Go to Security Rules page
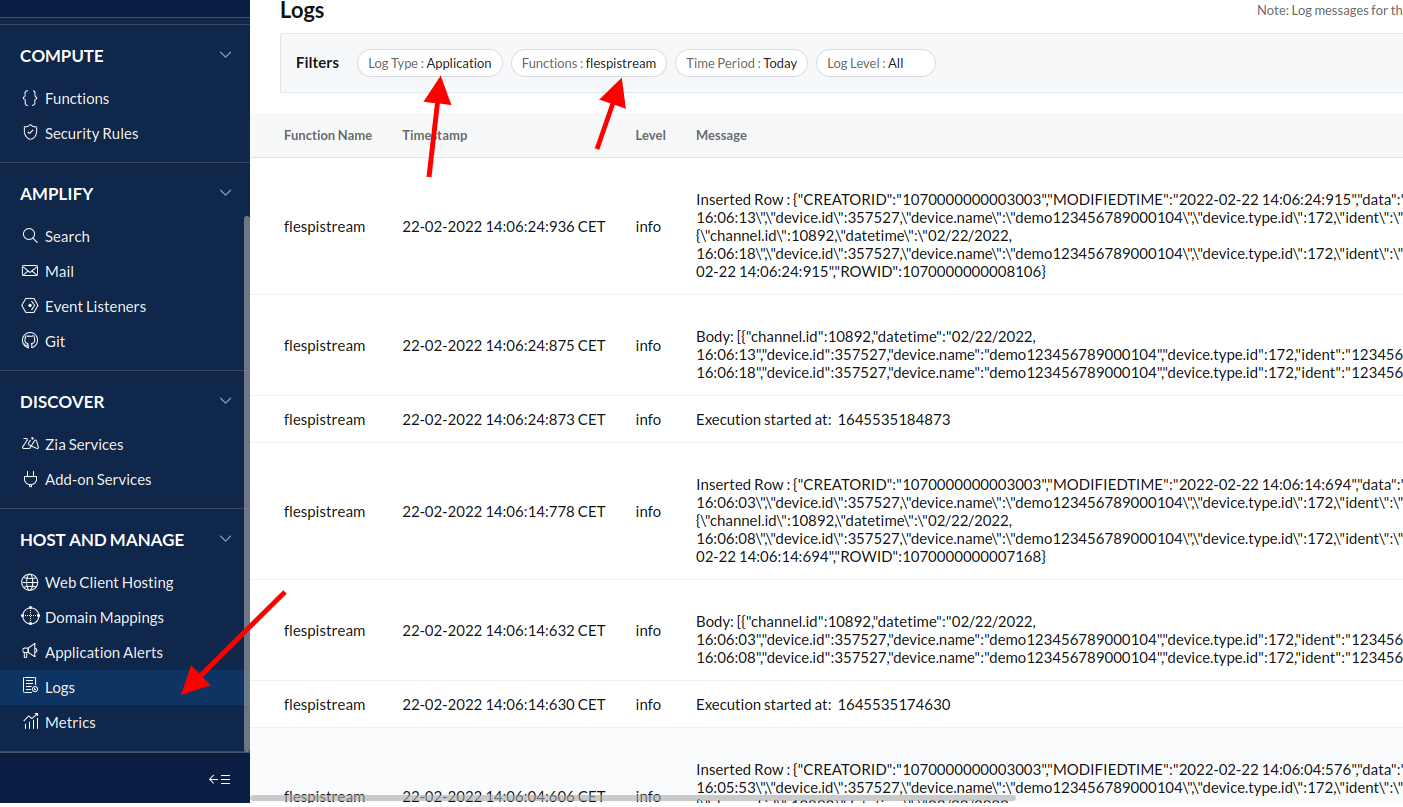Viewport: 1403px width, 807px height. click(x=91, y=133)
